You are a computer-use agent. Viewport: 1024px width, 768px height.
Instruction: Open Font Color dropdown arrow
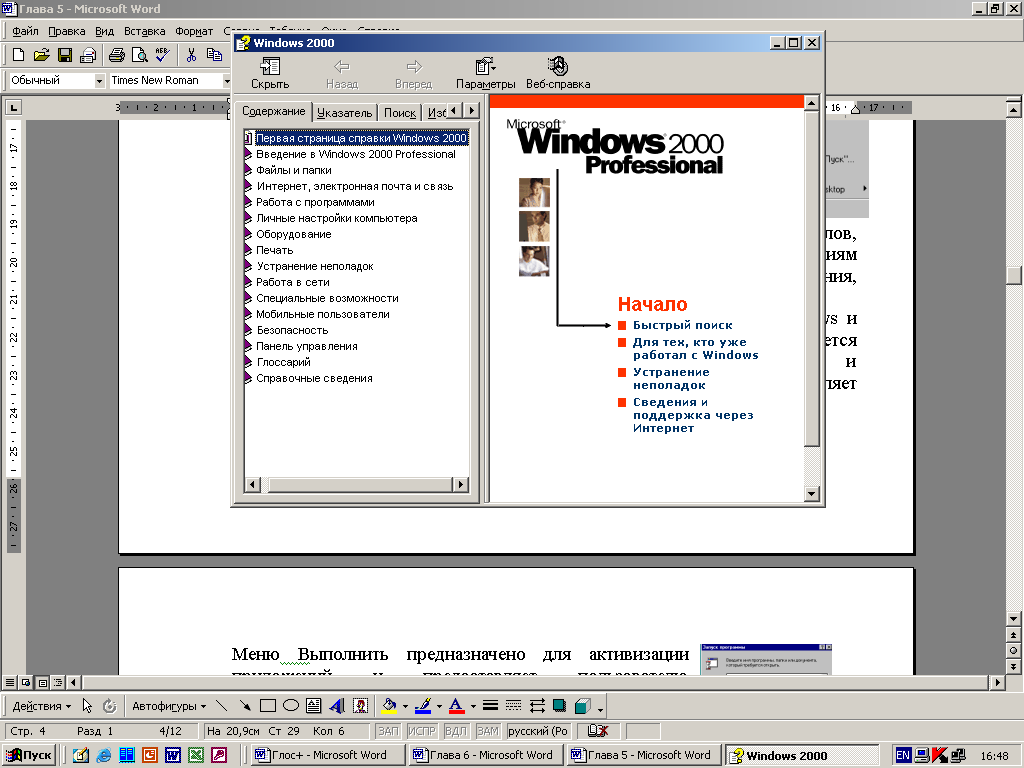point(473,706)
